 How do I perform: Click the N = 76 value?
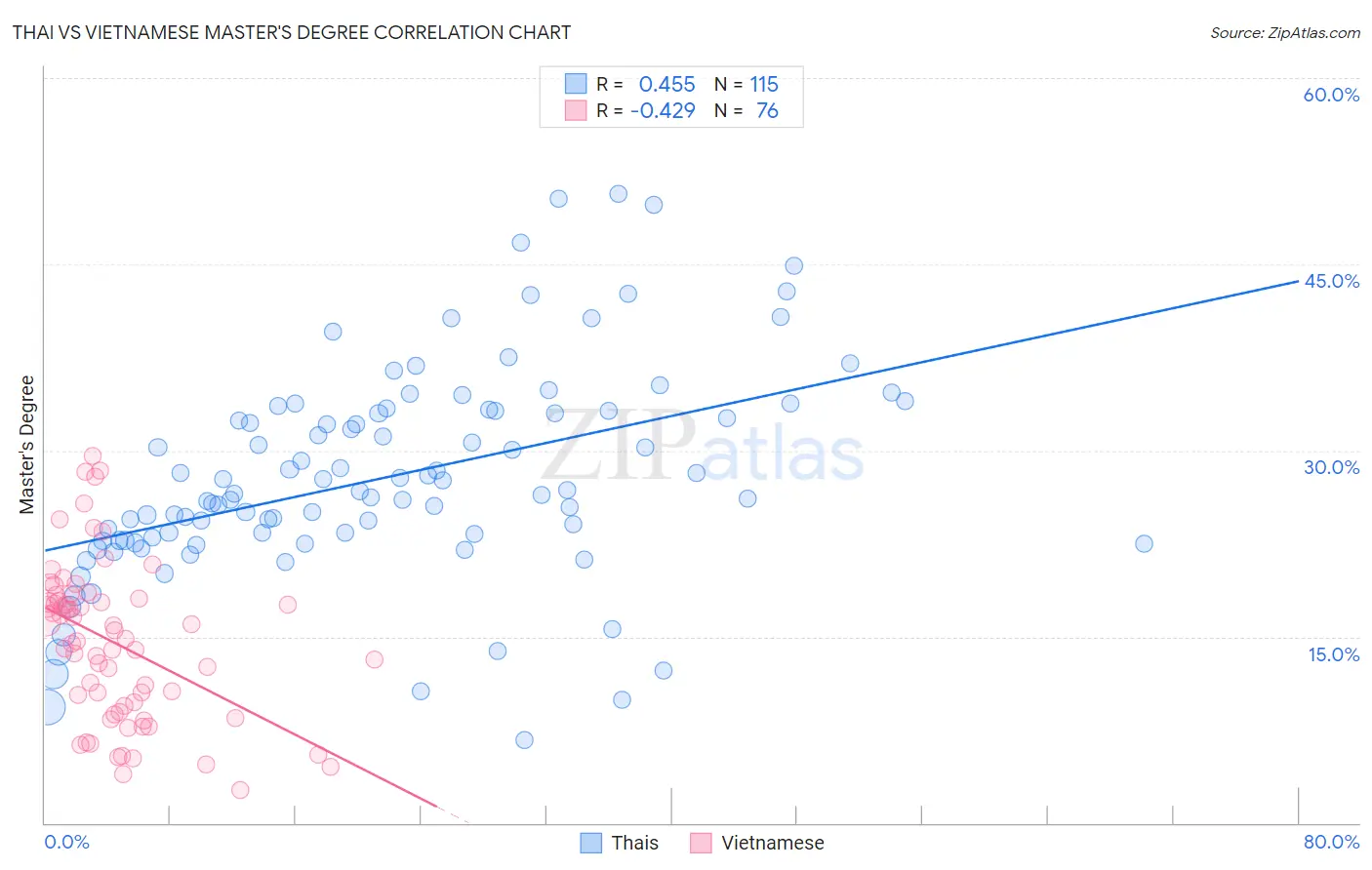747,110
